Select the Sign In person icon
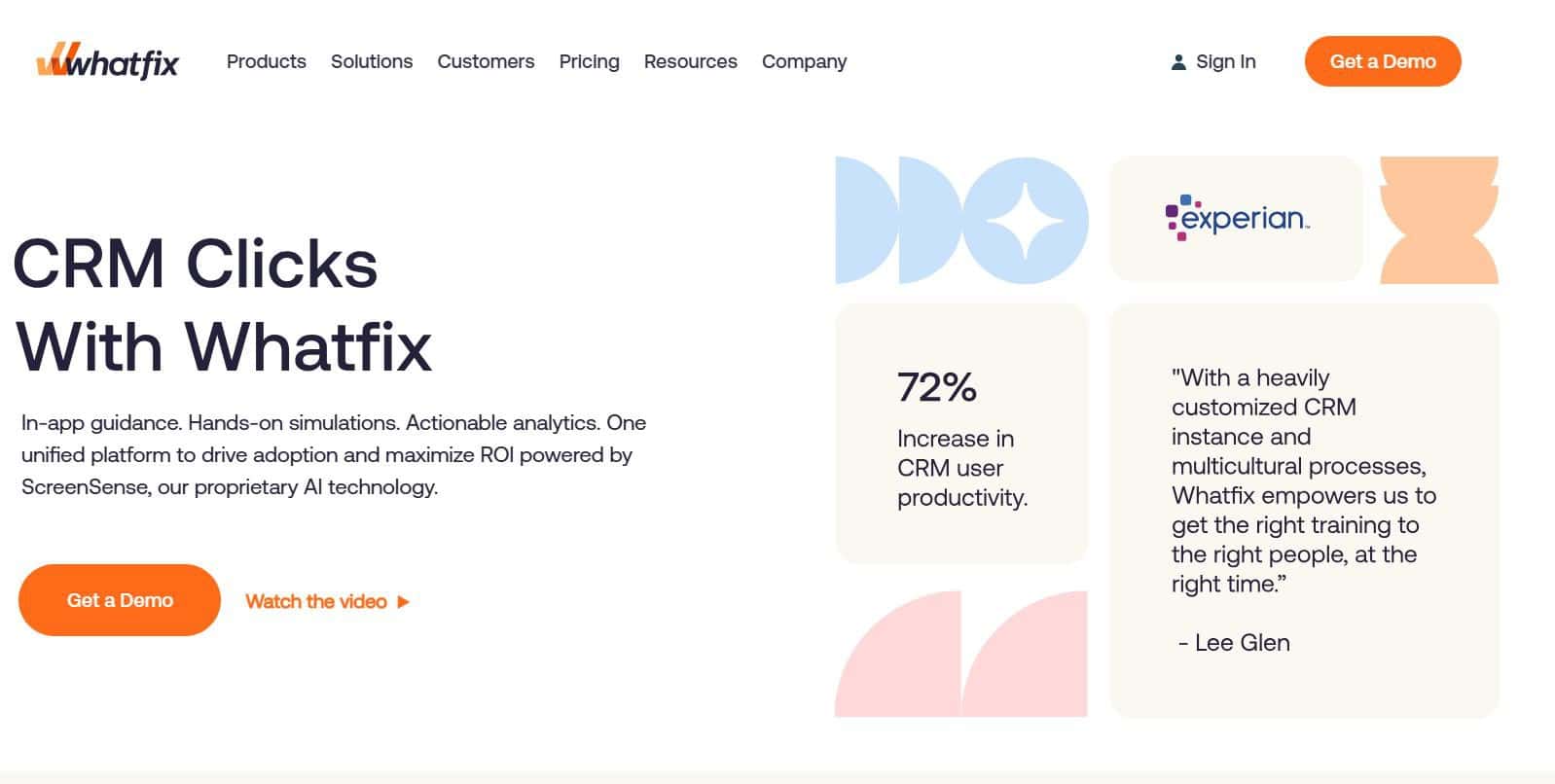This screenshot has width=1555, height=784. [x=1178, y=61]
